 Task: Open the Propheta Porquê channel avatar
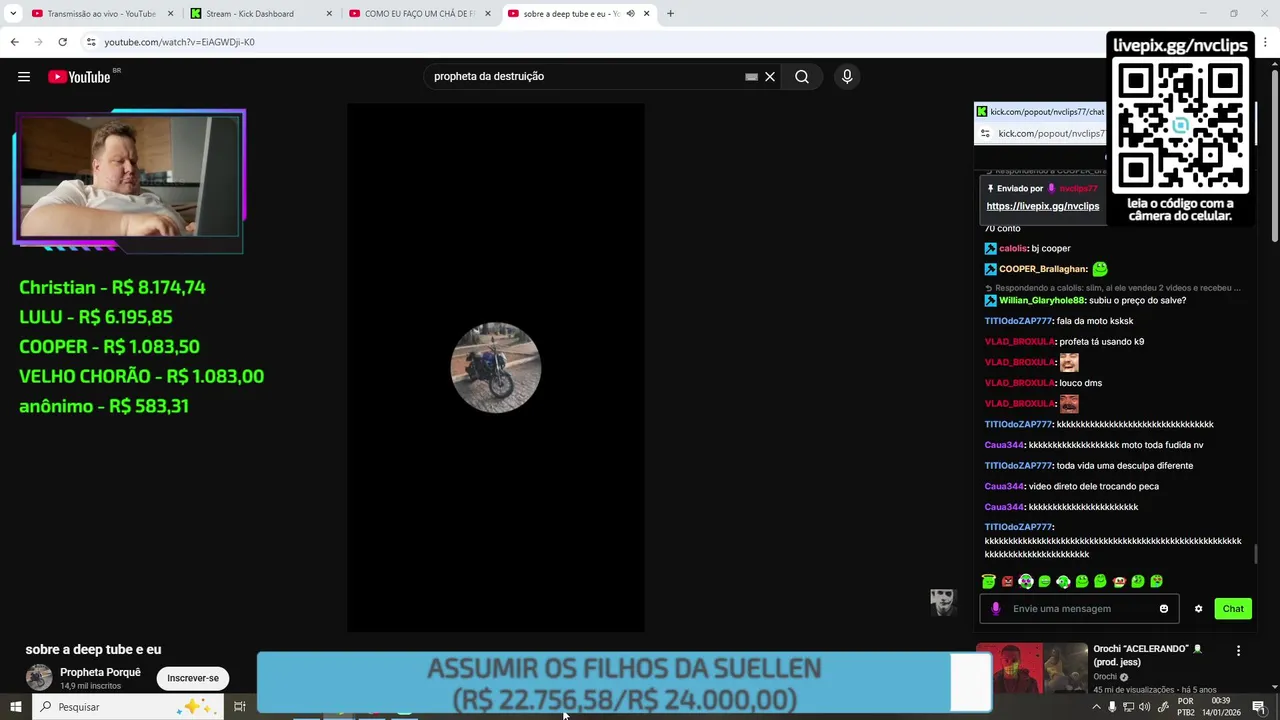tap(39, 678)
